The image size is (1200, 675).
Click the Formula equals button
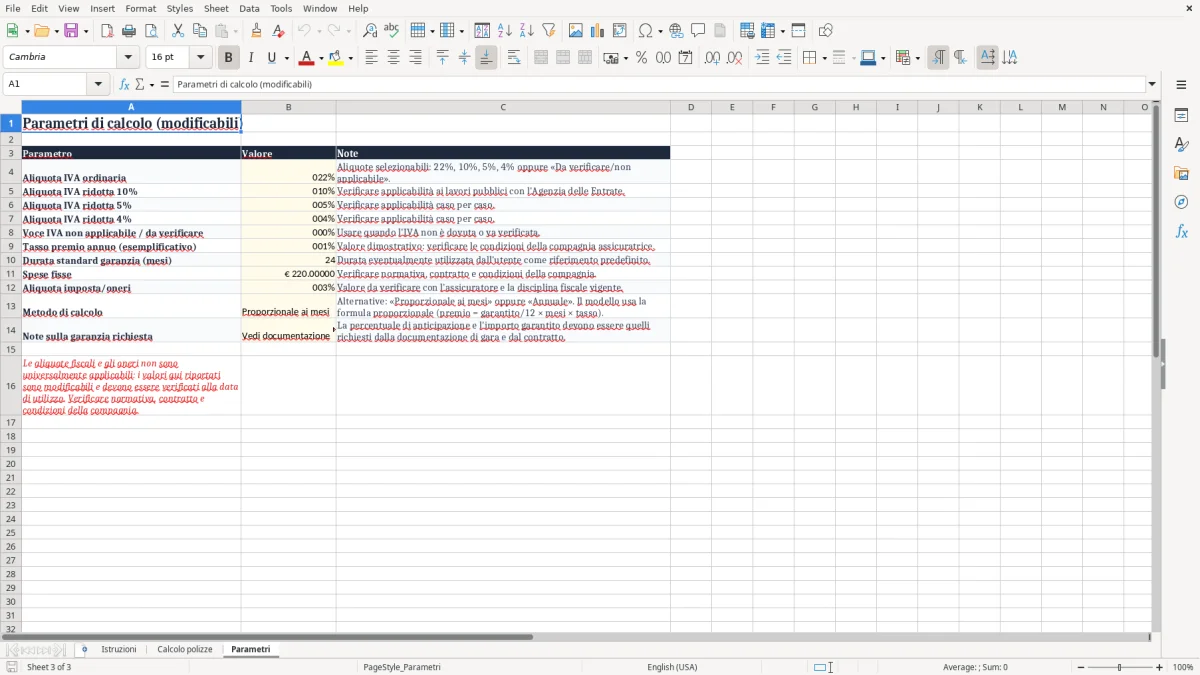pos(165,84)
